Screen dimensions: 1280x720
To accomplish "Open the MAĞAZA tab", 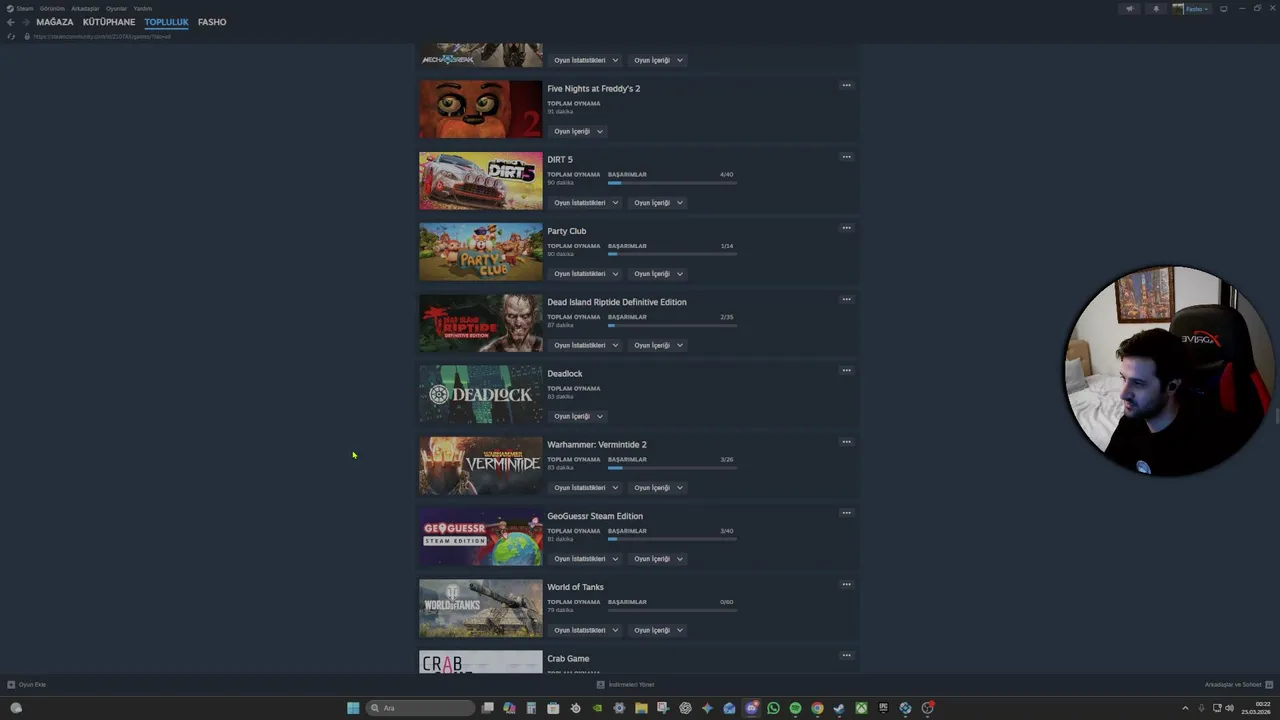I will click(55, 22).
